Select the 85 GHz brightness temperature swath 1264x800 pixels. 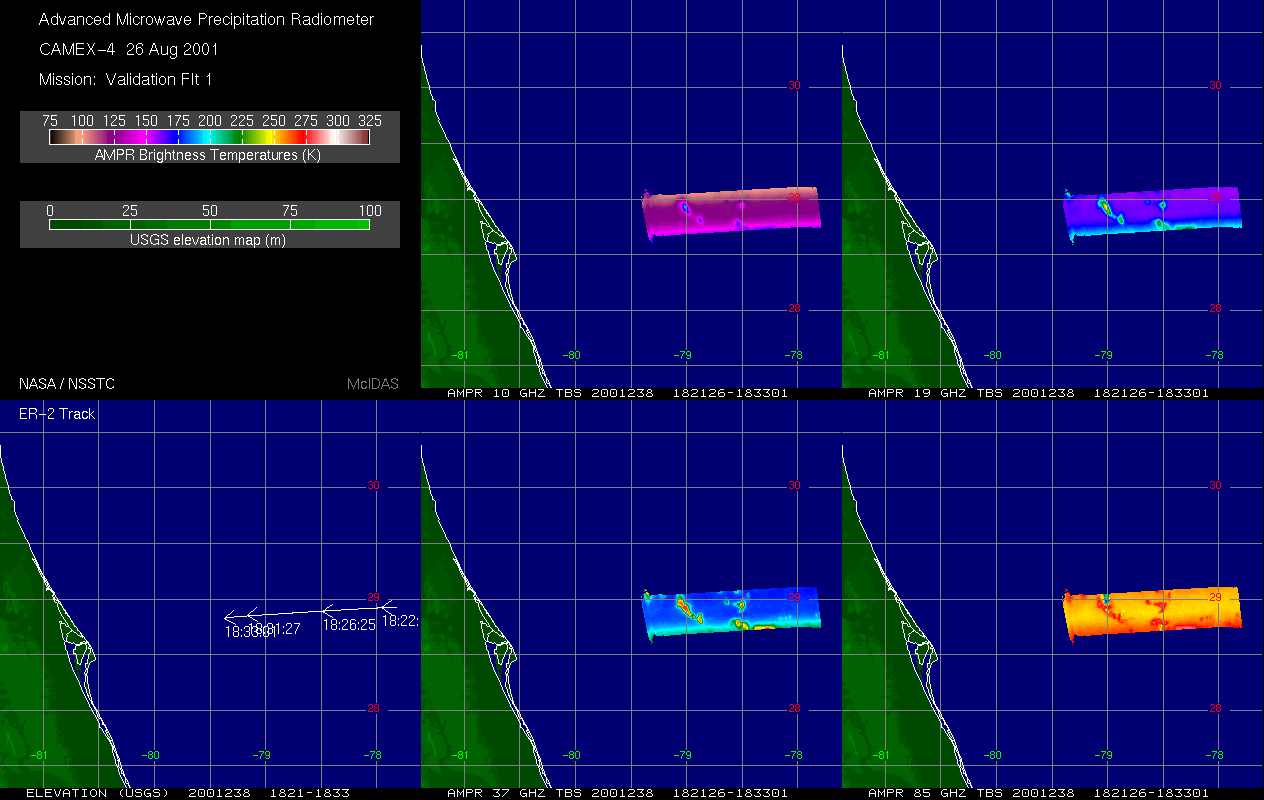click(x=1152, y=612)
